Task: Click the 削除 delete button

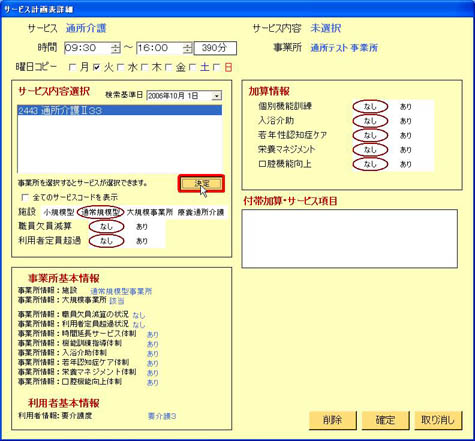Action: click(332, 420)
